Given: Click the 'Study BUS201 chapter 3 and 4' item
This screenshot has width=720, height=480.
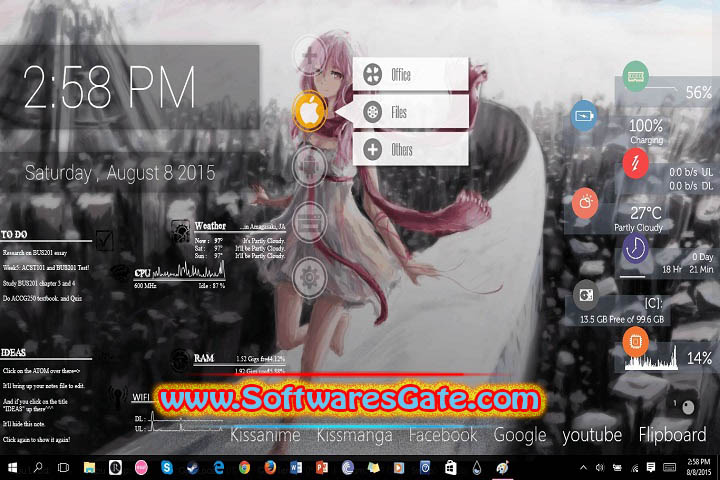Looking at the screenshot, I should 39,283.
